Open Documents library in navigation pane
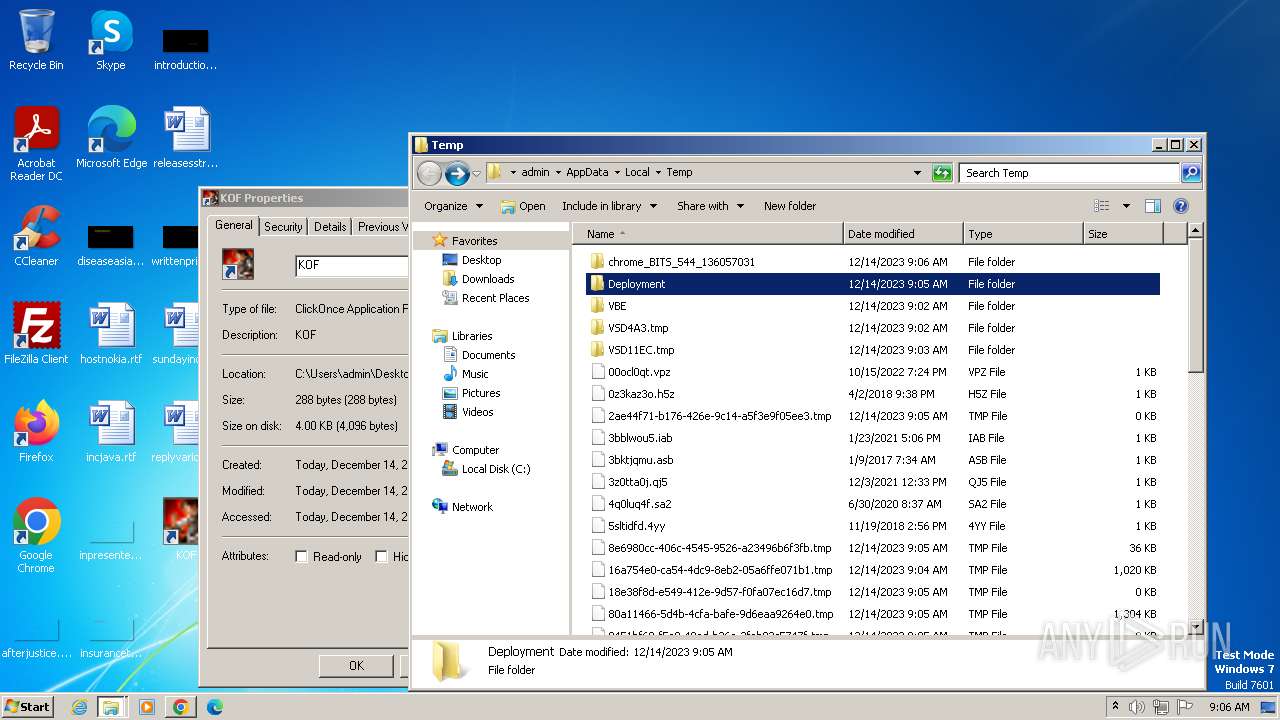1280x720 pixels. coord(488,355)
